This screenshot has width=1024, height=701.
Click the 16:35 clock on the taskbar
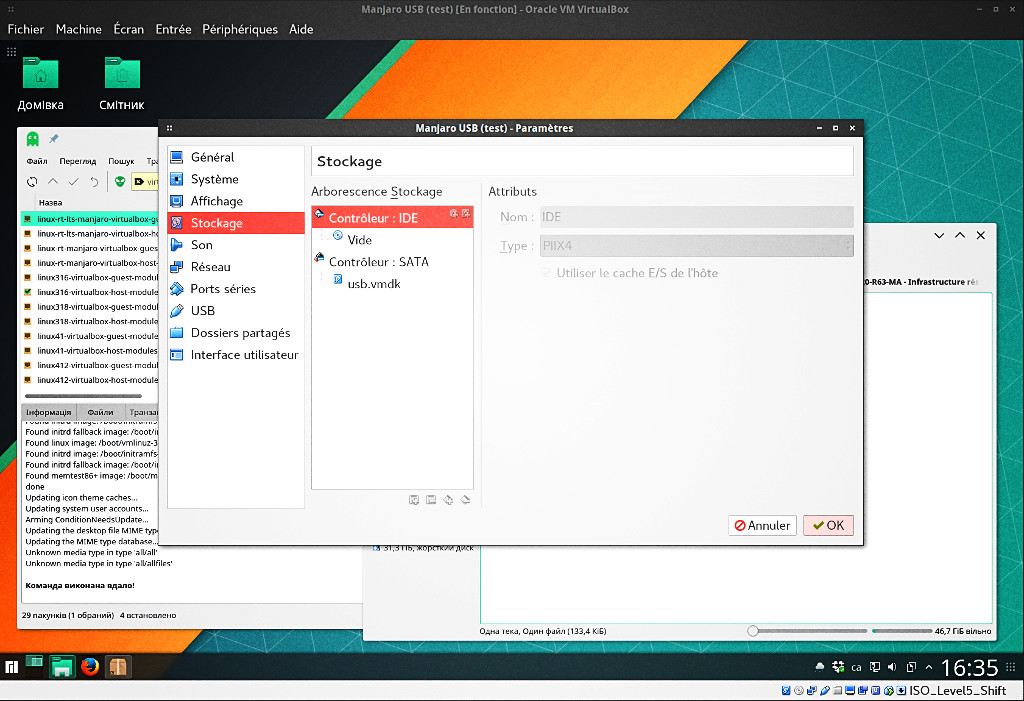(x=969, y=667)
